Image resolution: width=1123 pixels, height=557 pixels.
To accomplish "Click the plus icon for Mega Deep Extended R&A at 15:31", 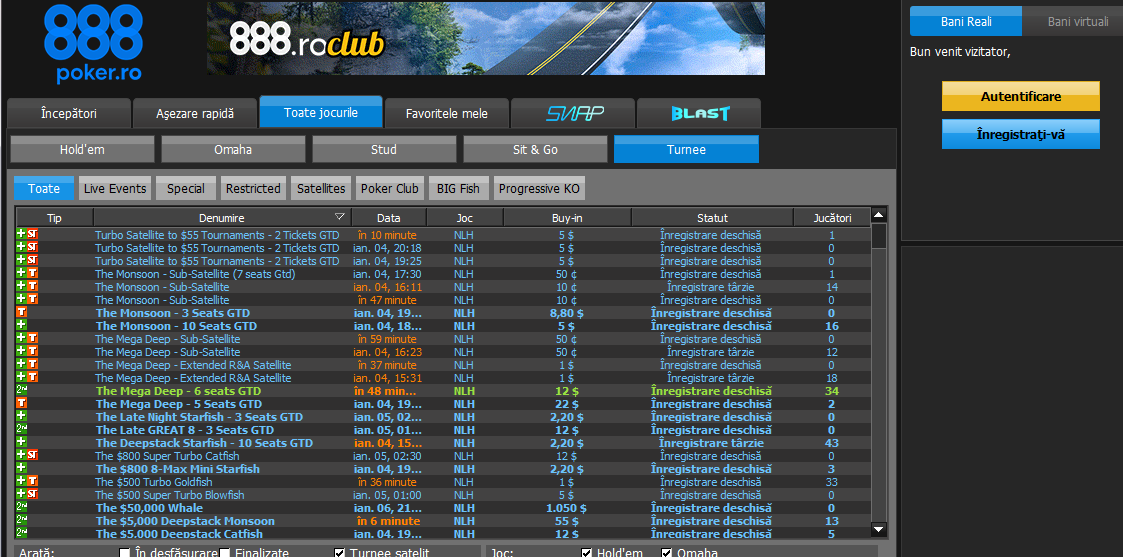I will coord(21,377).
